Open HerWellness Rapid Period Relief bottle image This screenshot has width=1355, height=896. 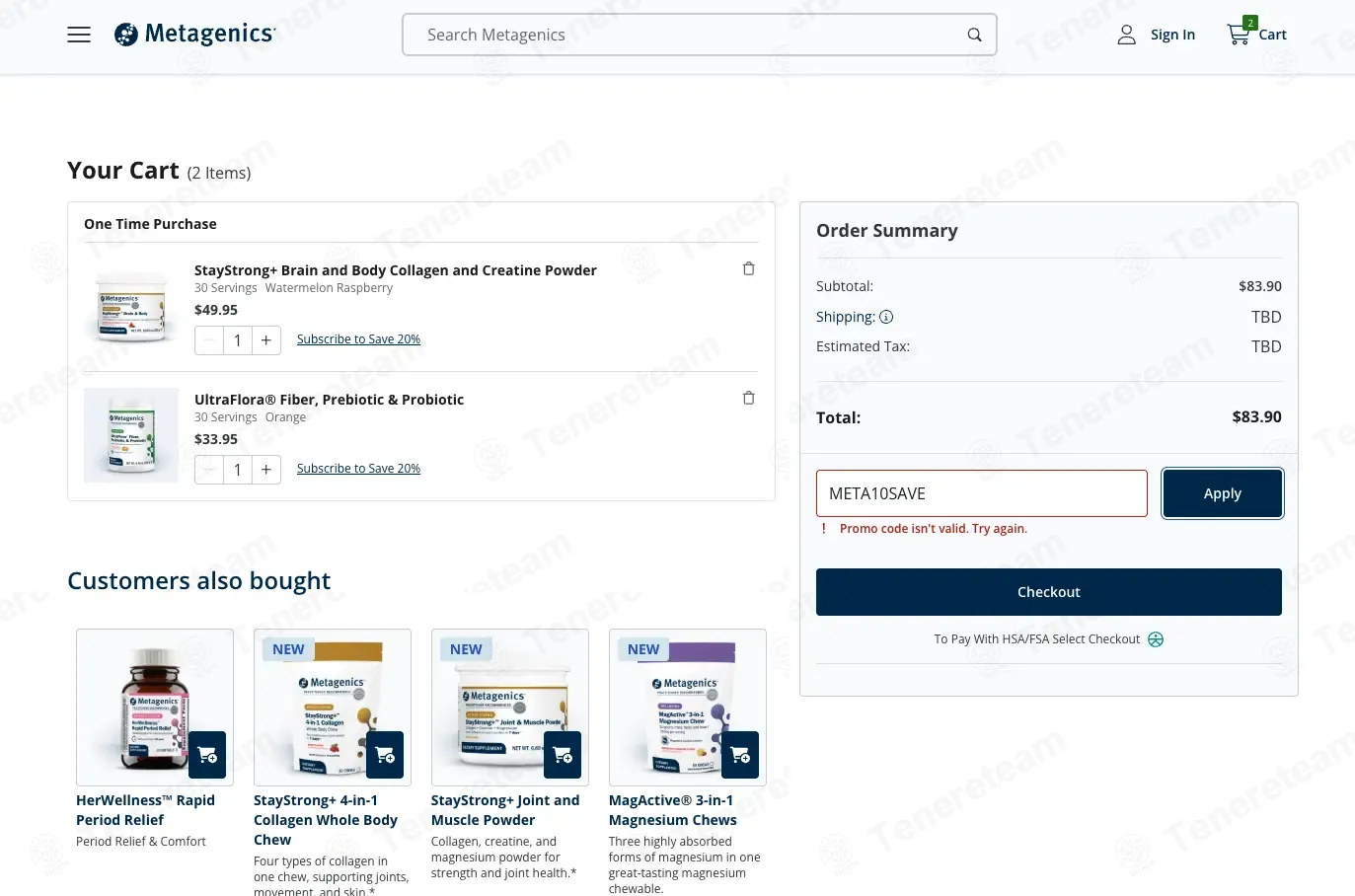point(155,708)
